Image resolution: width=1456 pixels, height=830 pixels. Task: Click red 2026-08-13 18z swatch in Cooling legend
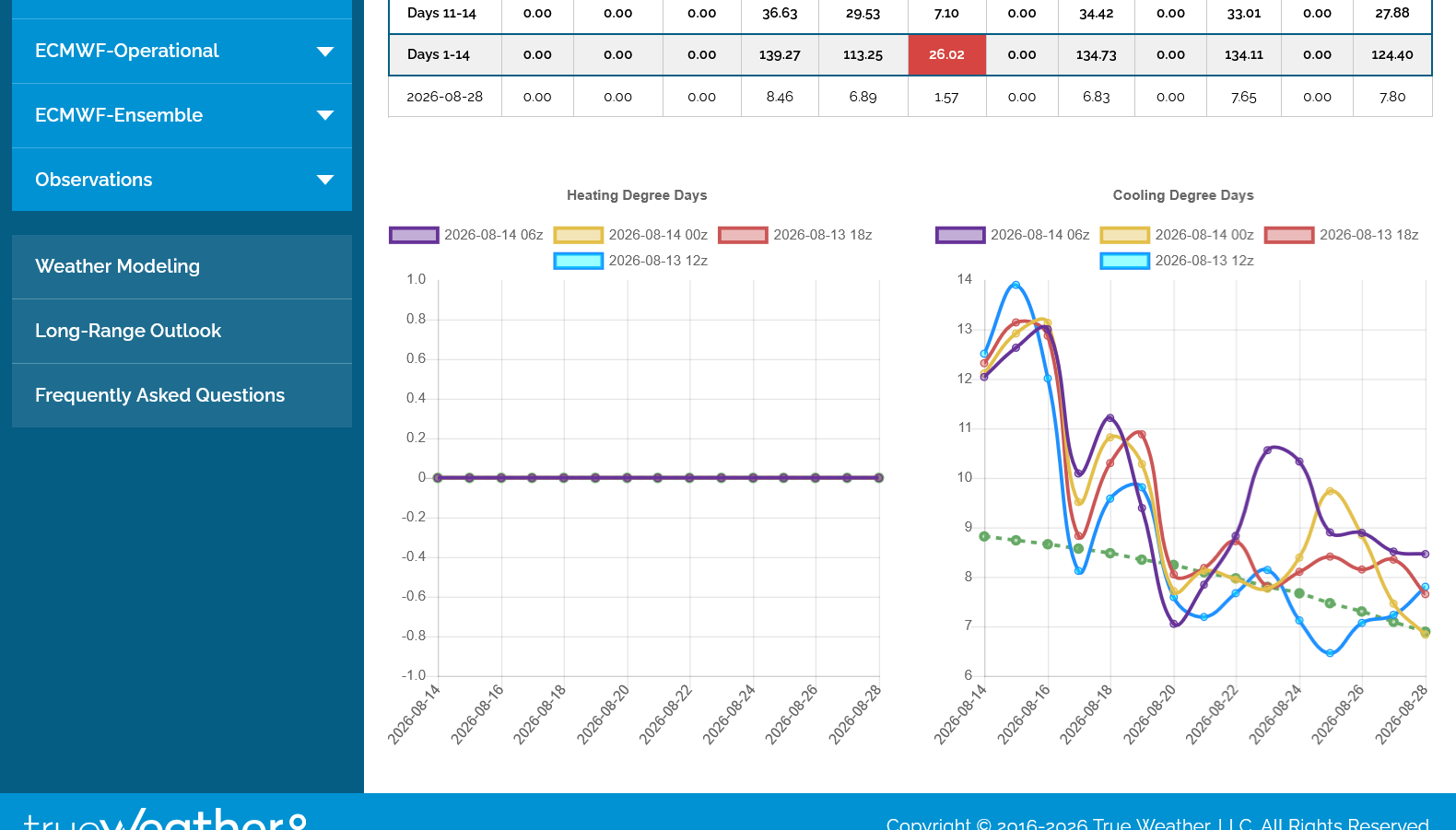coord(1289,235)
